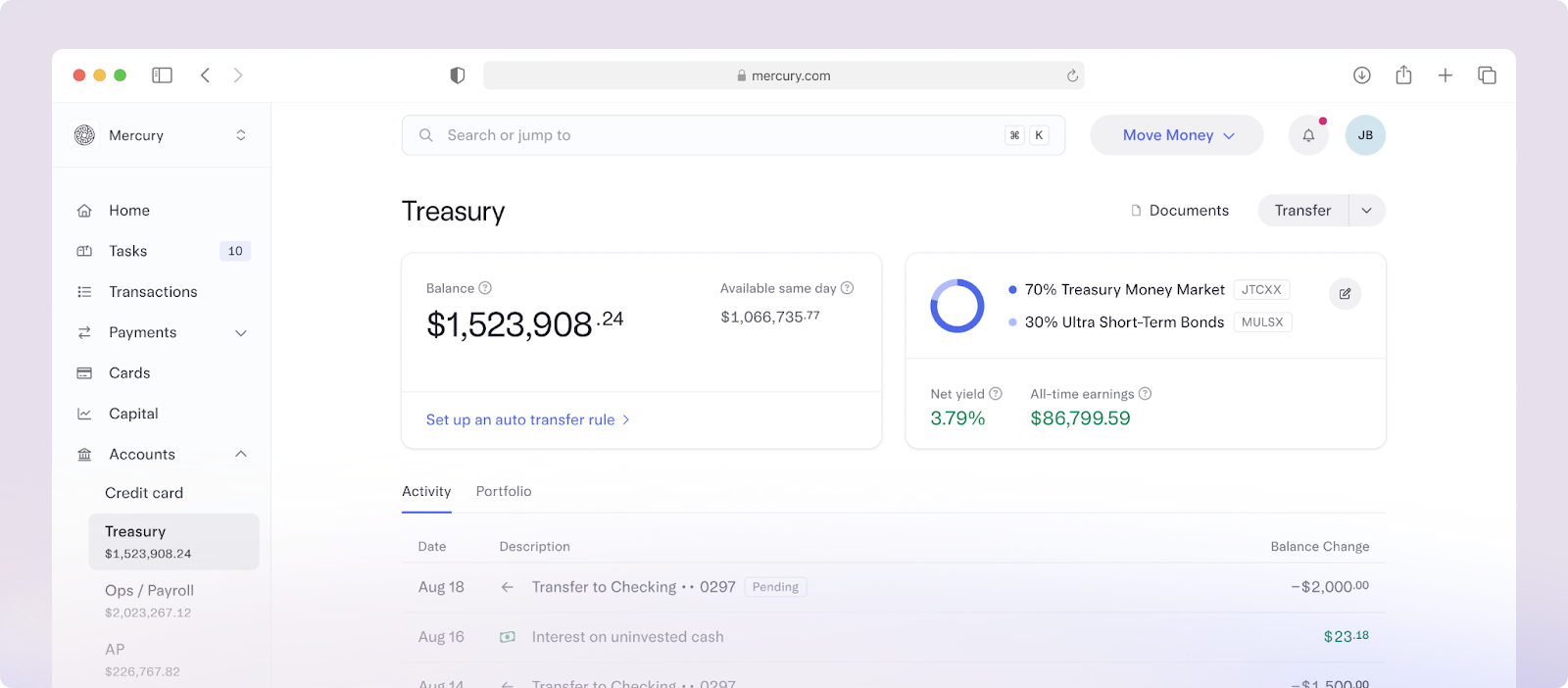This screenshot has height=688, width=1568.
Task: Click the Balance help question icon
Action: tap(485, 288)
